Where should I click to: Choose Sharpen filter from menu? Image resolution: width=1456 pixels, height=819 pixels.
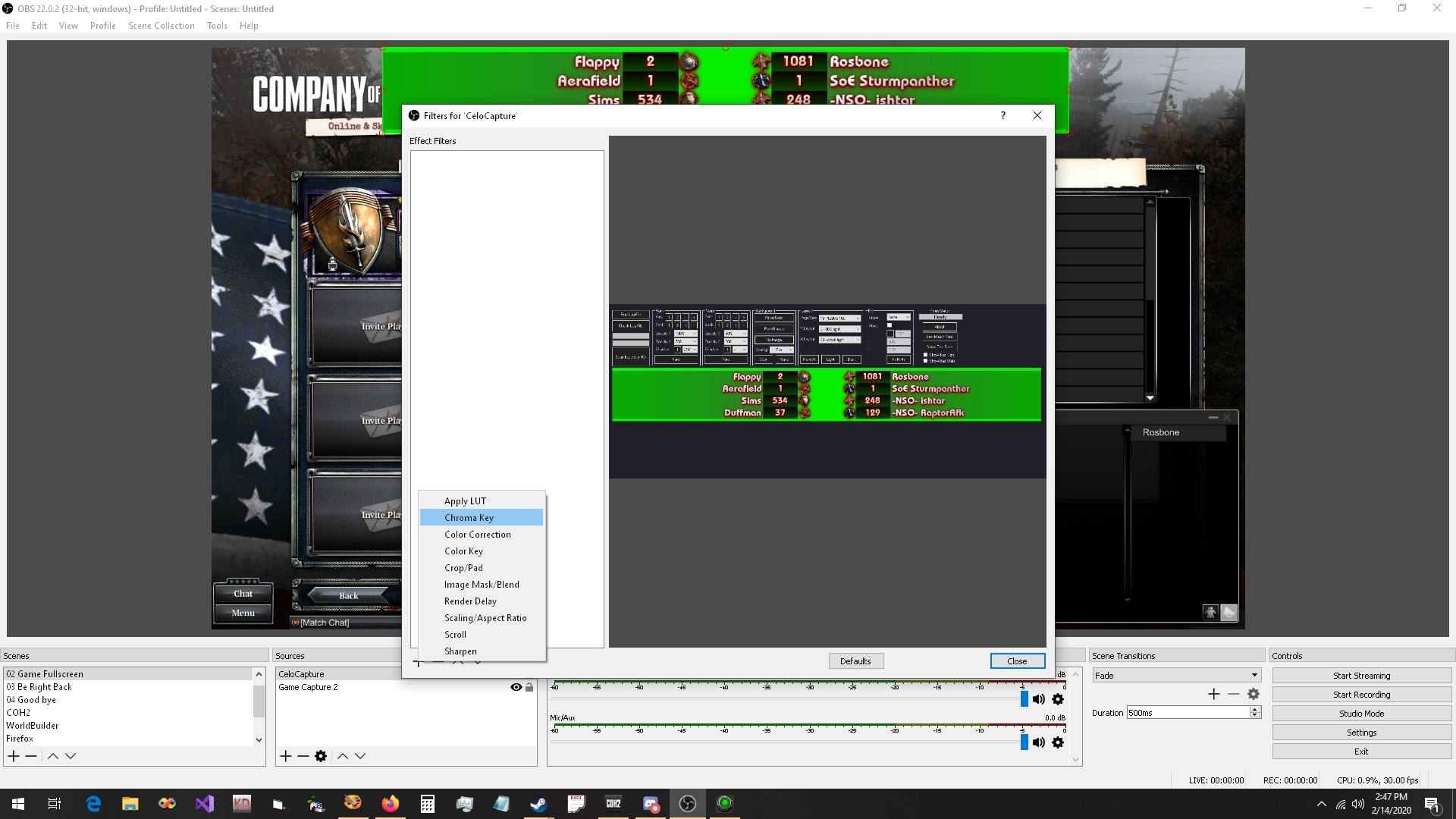point(482,651)
